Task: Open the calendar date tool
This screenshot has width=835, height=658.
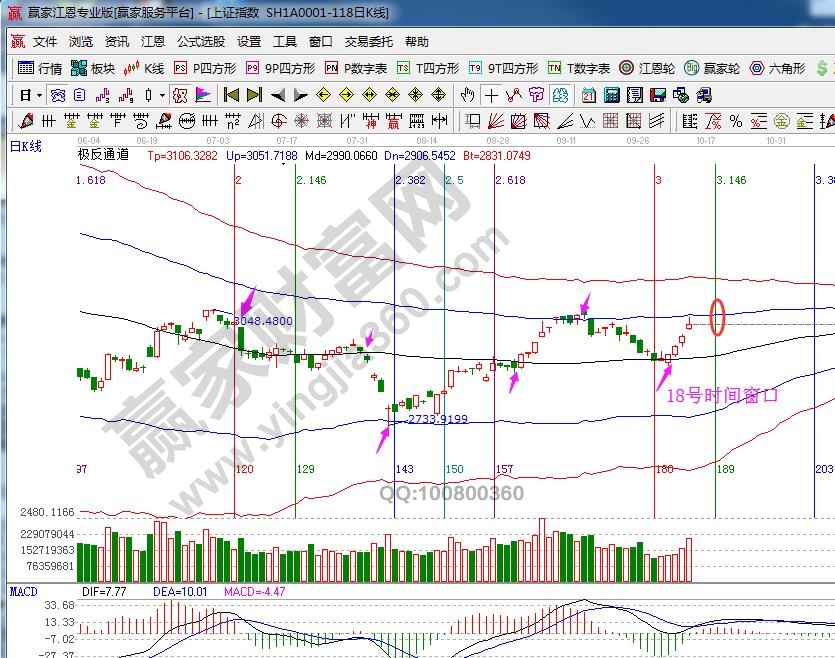Action: 588,95
